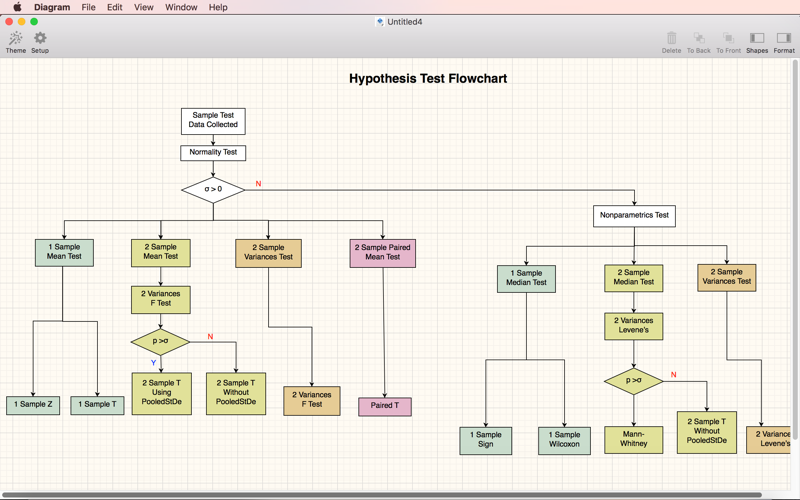
Task: Select the 1 Sample T box
Action: (x=97, y=405)
